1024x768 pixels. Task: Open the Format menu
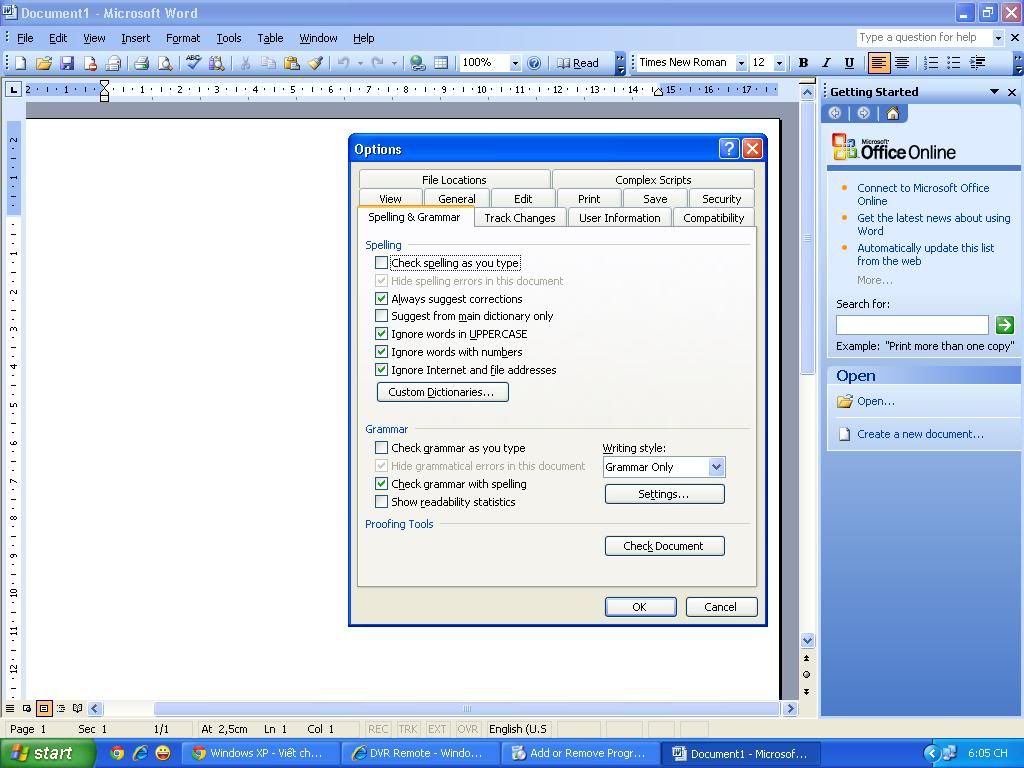(x=183, y=38)
